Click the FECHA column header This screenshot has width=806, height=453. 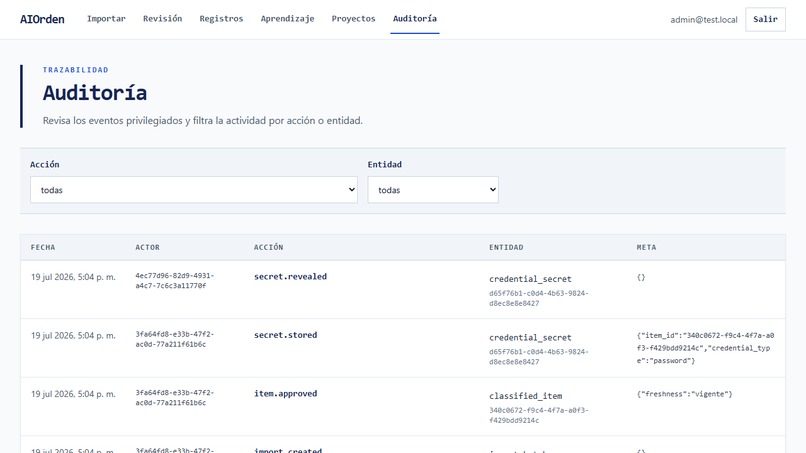[x=43, y=247]
